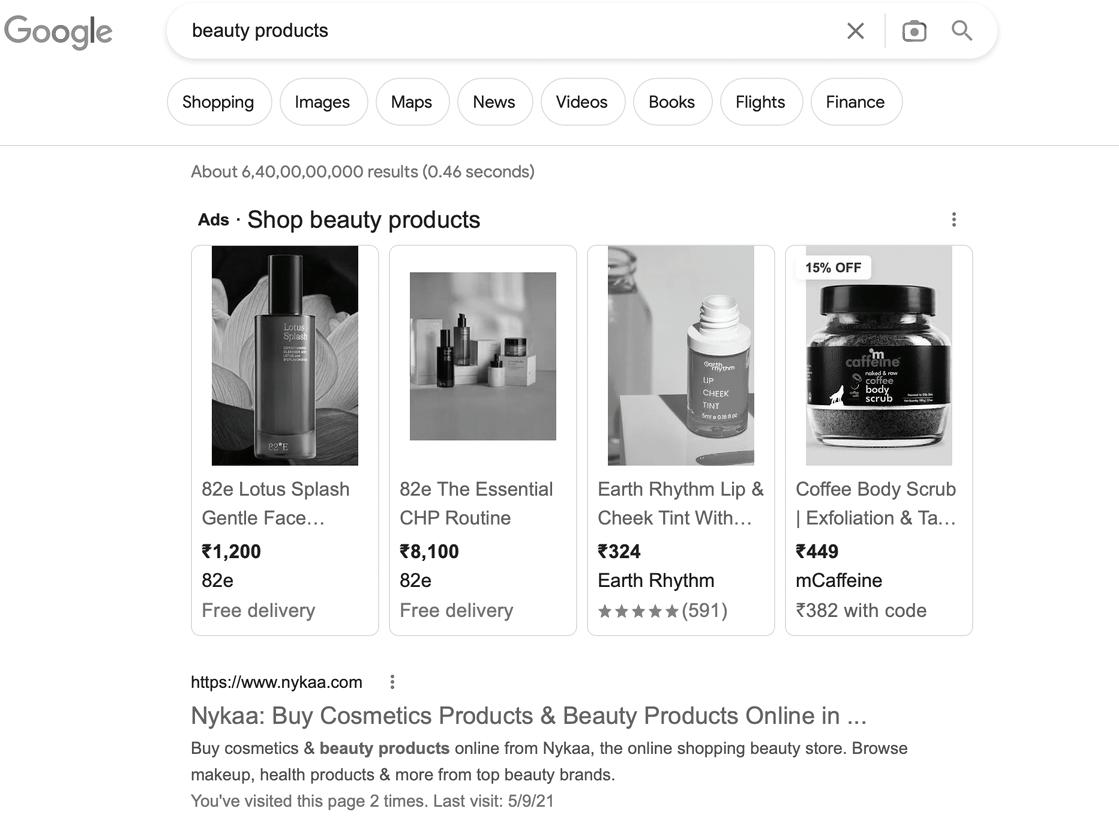Switch to the Images tab
Viewport: 1119px width, 832px height.
coord(322,102)
